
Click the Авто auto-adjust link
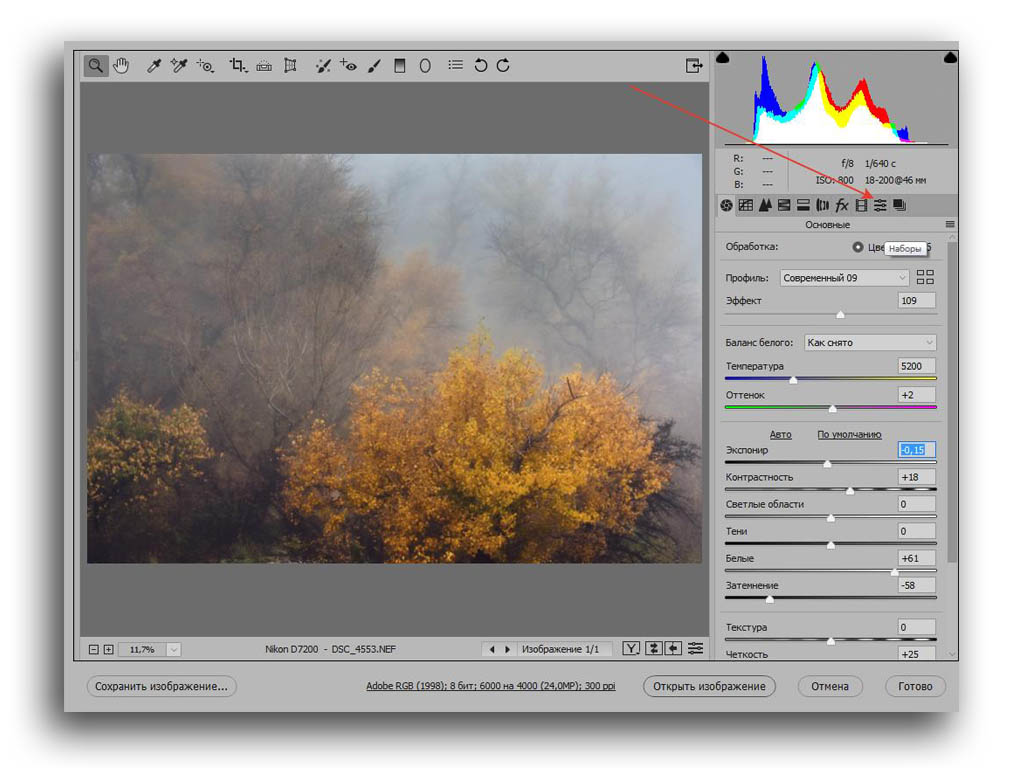coord(780,435)
